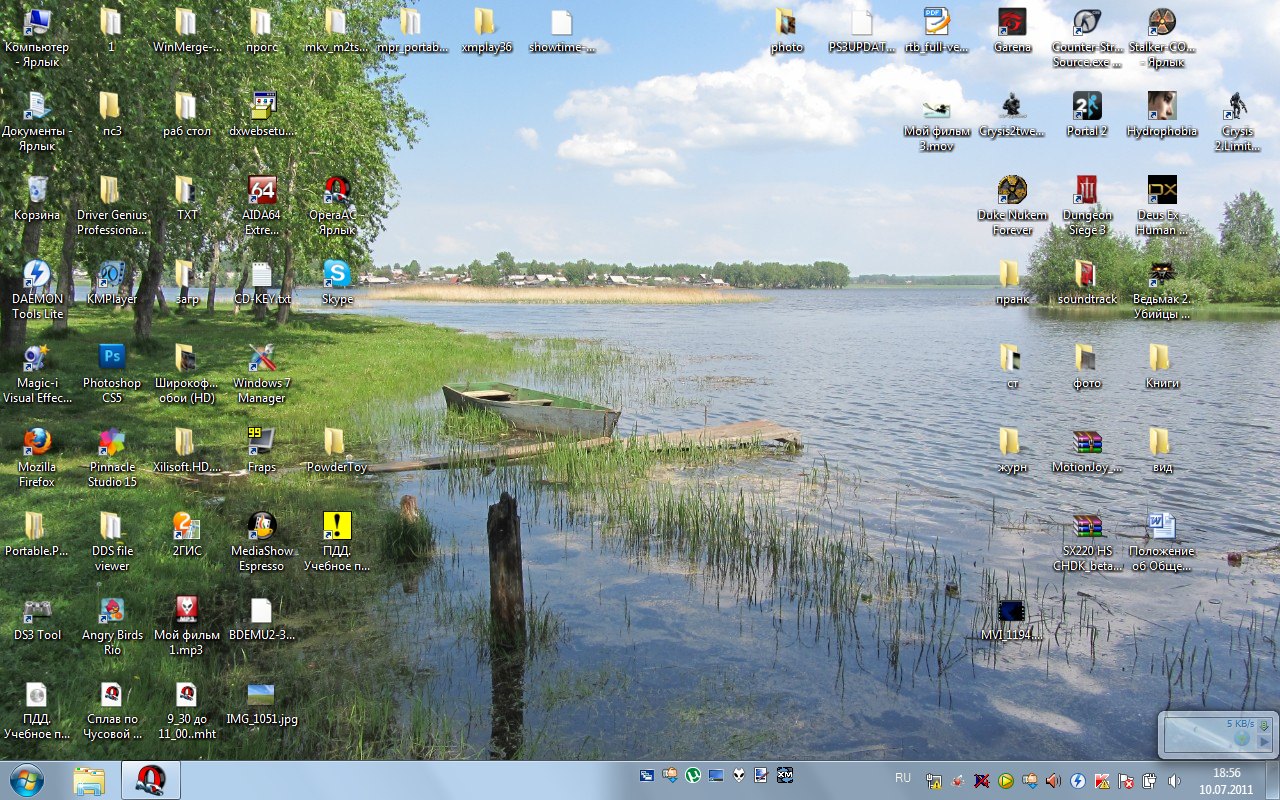Open ПДД shortcut with yellow exclamation icon

coord(337,542)
